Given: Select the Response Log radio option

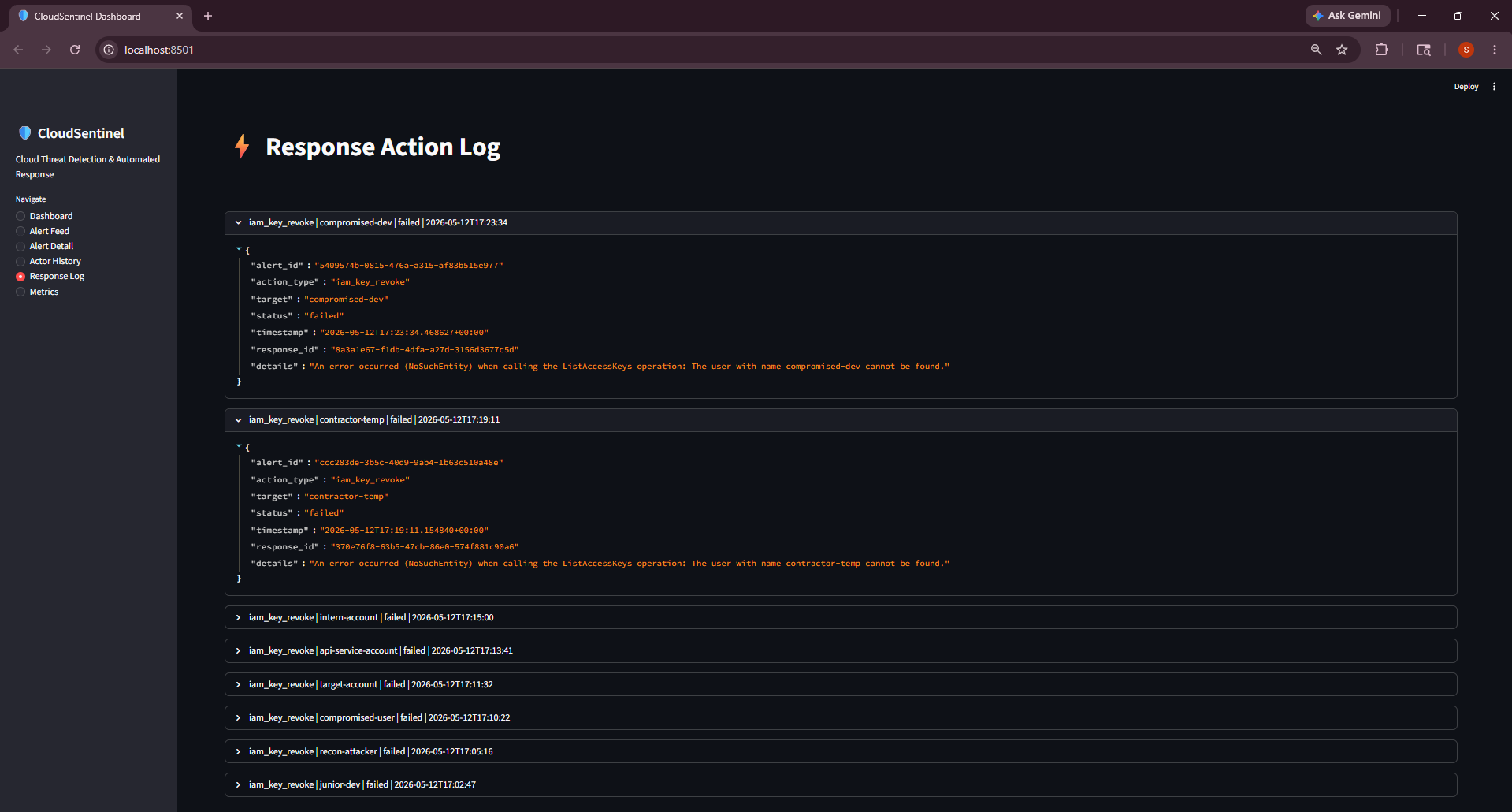Looking at the screenshot, I should point(50,277).
